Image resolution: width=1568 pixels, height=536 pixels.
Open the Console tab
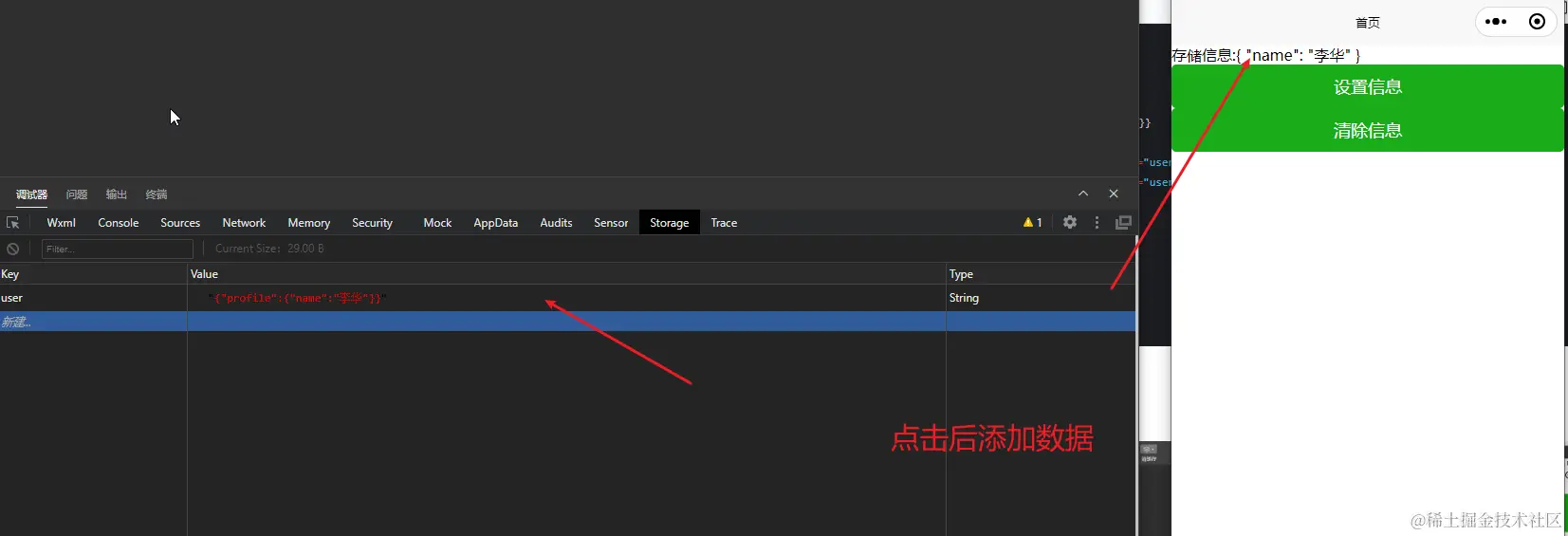pos(119,223)
